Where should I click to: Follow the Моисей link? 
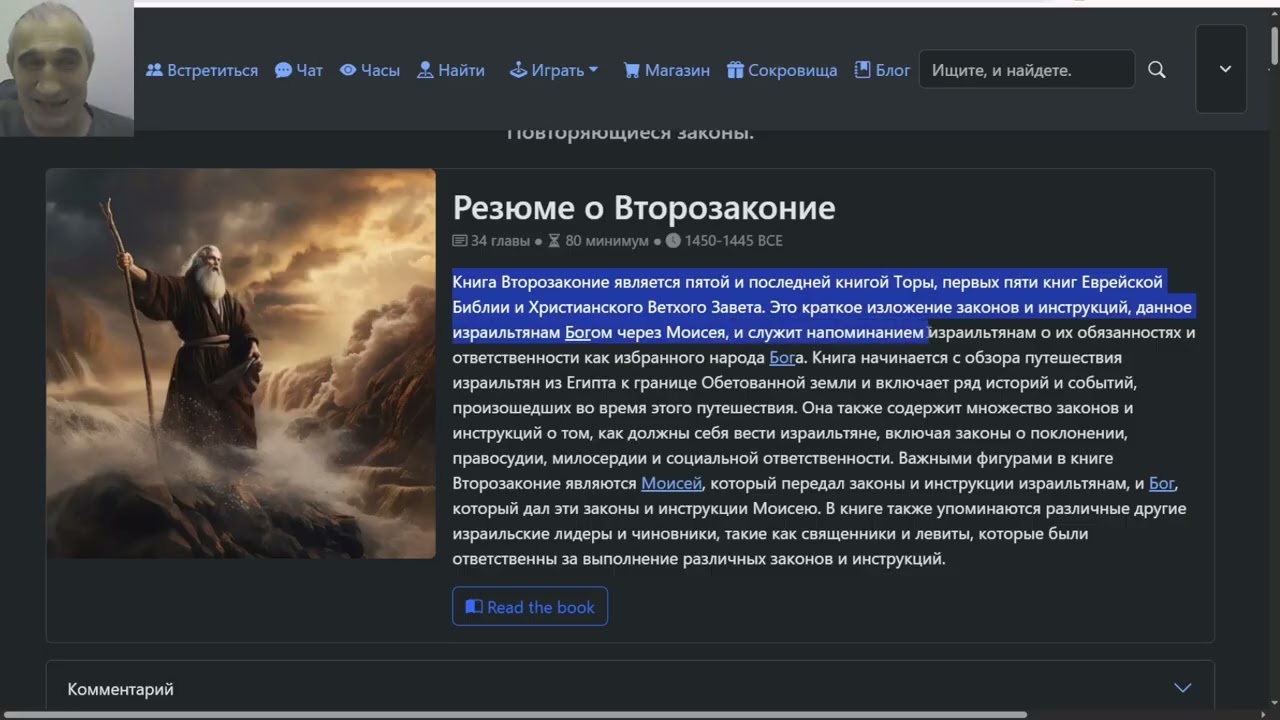point(672,483)
